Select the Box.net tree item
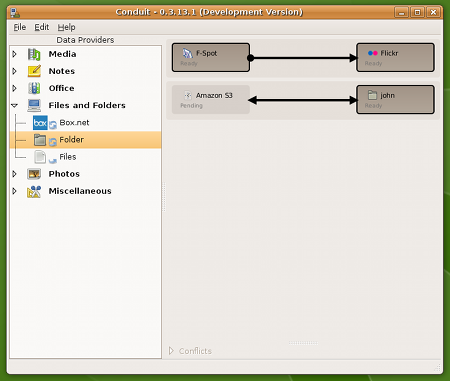 point(86,123)
